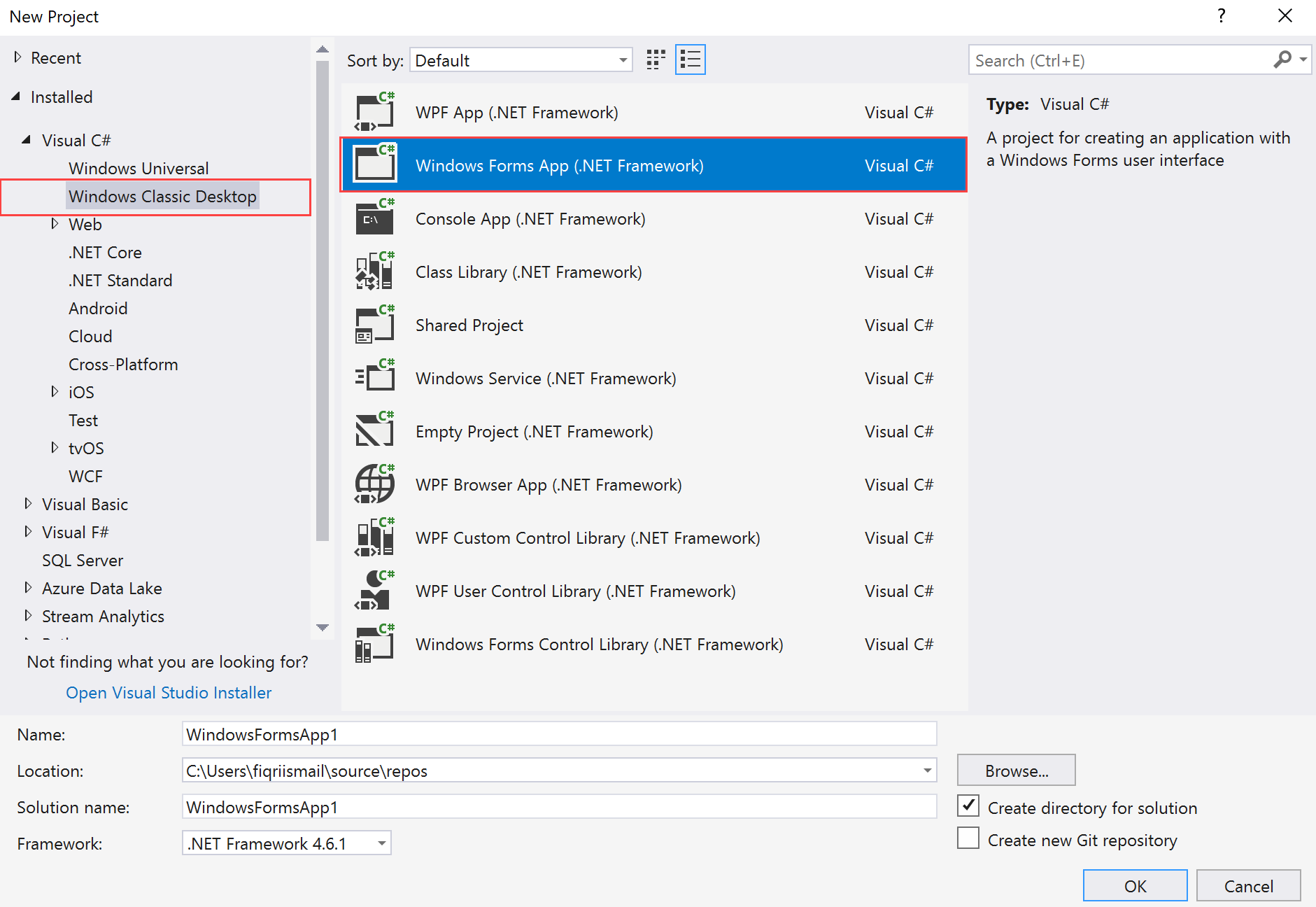Expand the Azure Data Lake node
The width and height of the screenshot is (1316, 907).
click(28, 588)
